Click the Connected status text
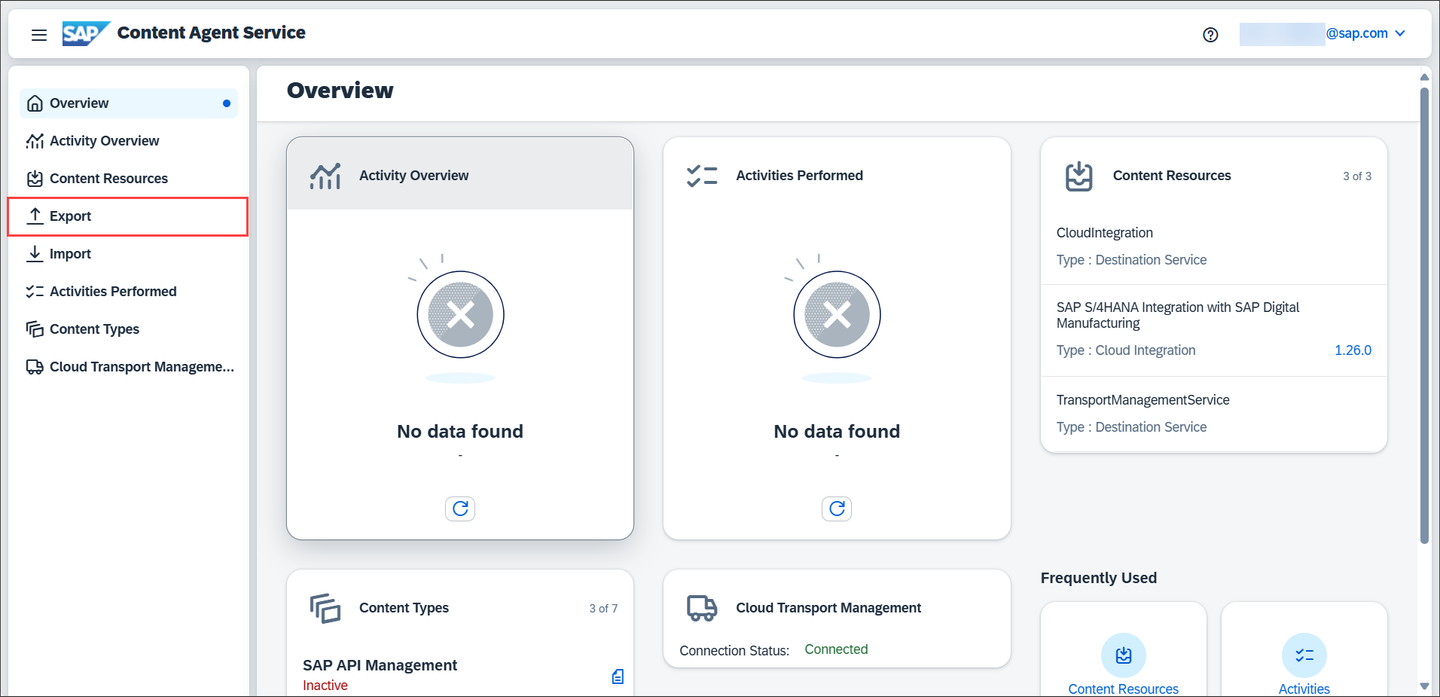1440x697 pixels. [836, 649]
